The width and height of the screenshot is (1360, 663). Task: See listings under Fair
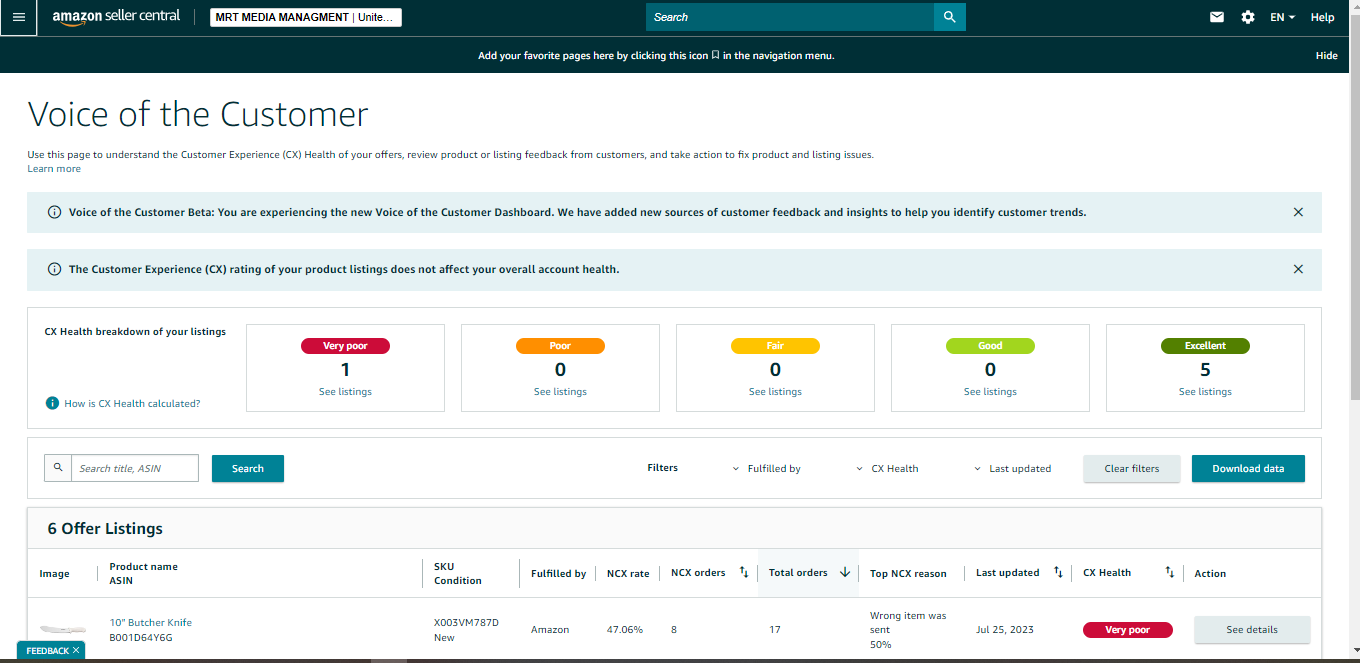(775, 392)
